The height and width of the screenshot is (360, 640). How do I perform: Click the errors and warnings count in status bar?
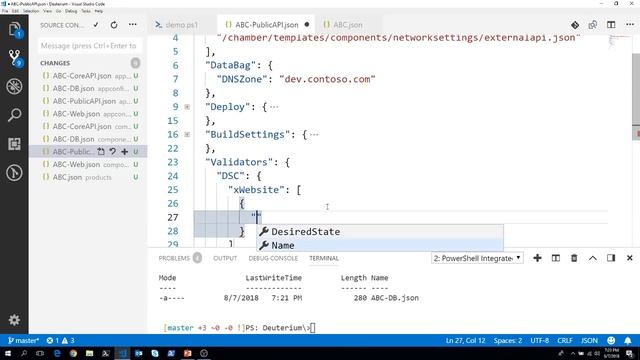tap(60, 340)
